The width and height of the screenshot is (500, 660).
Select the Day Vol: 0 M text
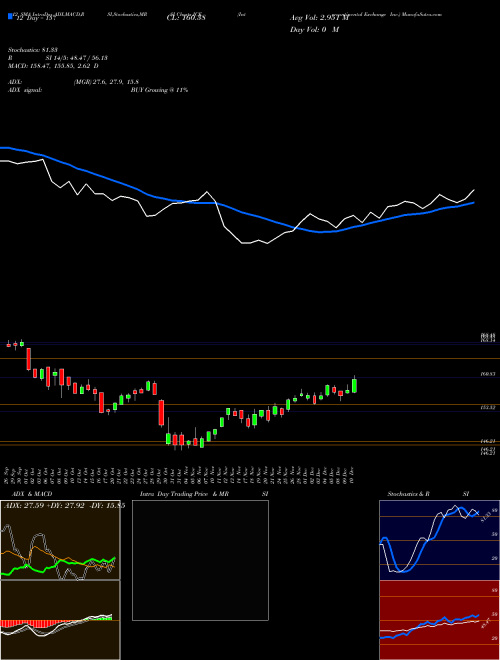pyautogui.click(x=314, y=29)
